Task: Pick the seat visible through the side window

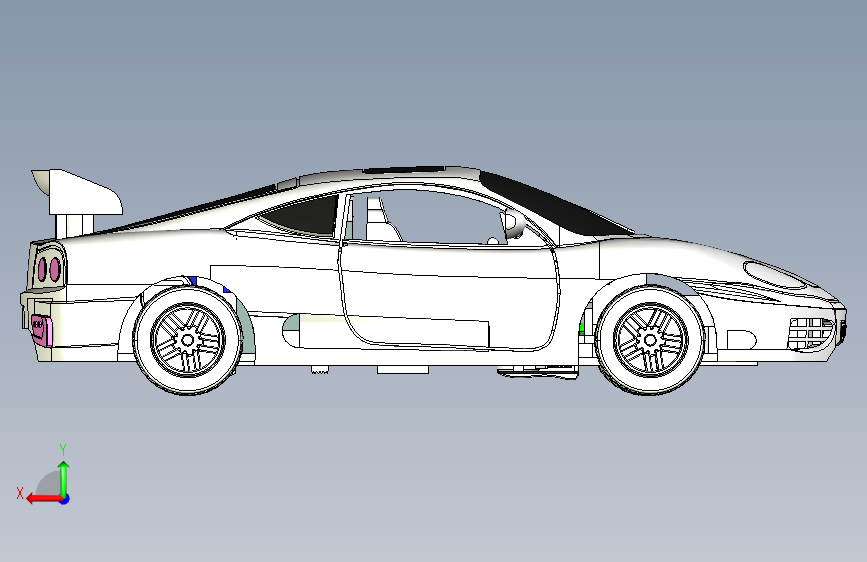Action: click(383, 220)
